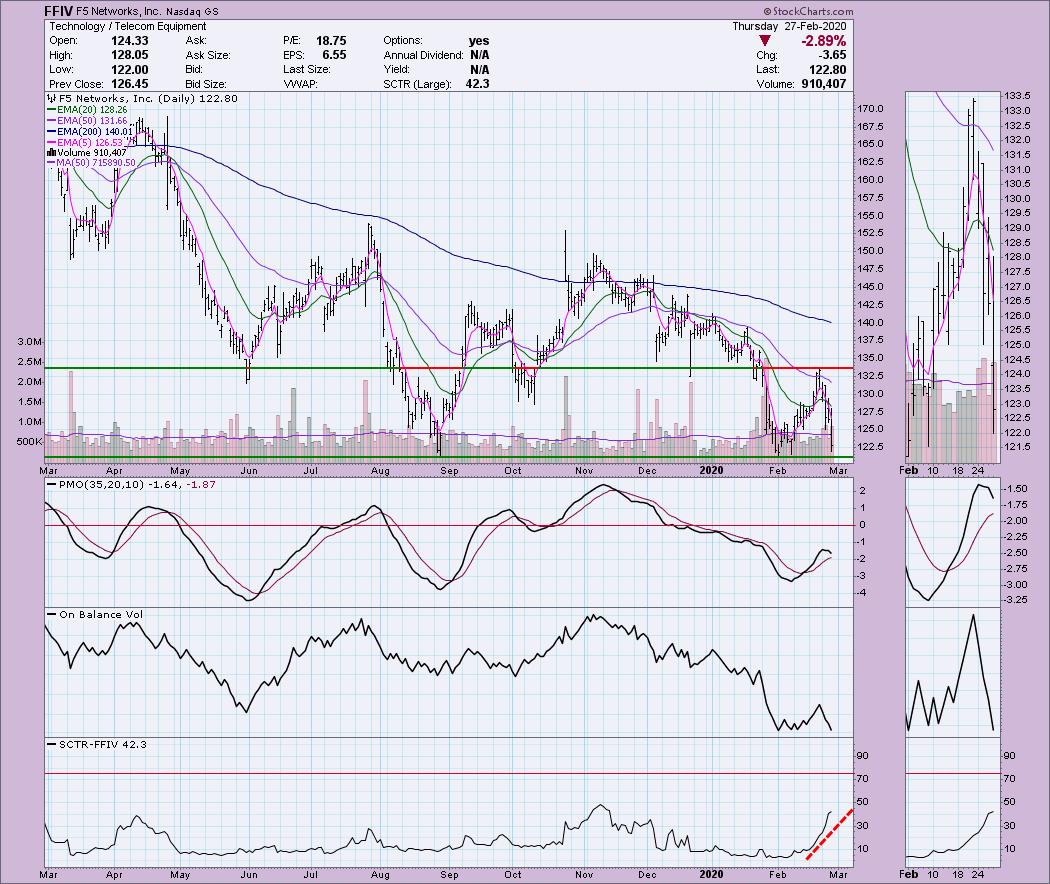Screen dimensions: 1050x884
Task: Click the 2020 year label under price chart
Action: [711, 470]
